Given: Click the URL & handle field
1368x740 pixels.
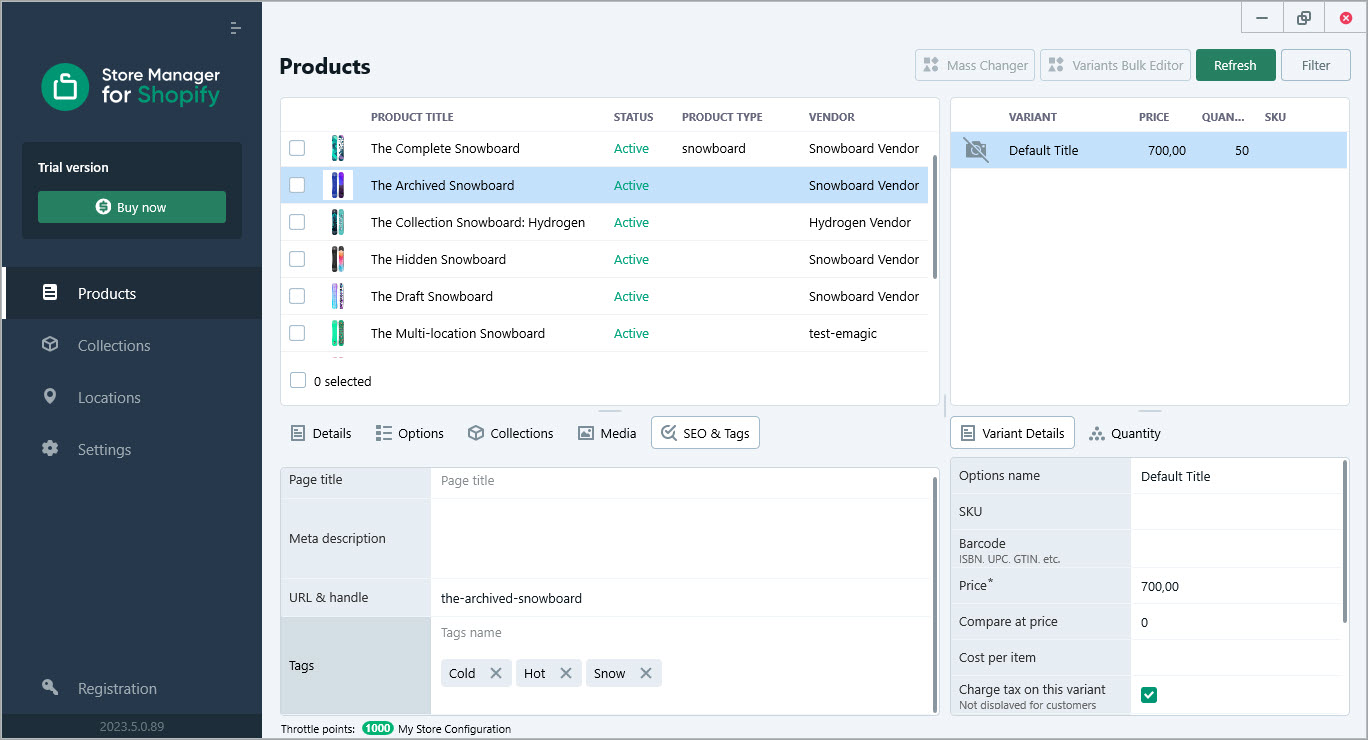Looking at the screenshot, I should coord(680,598).
